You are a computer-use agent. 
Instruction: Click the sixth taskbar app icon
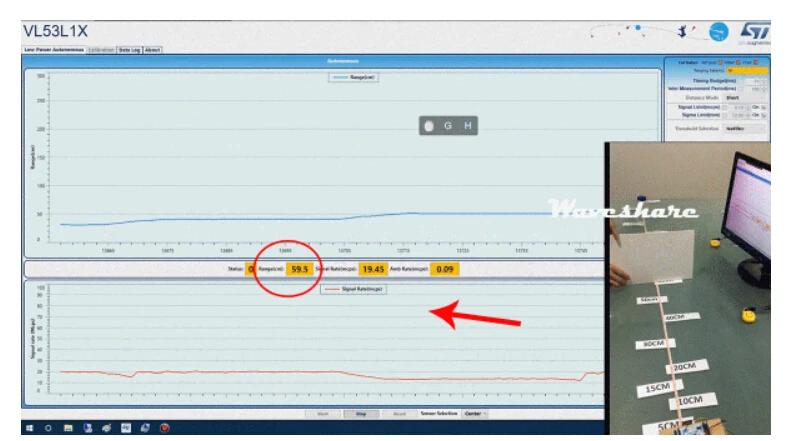[x=126, y=428]
